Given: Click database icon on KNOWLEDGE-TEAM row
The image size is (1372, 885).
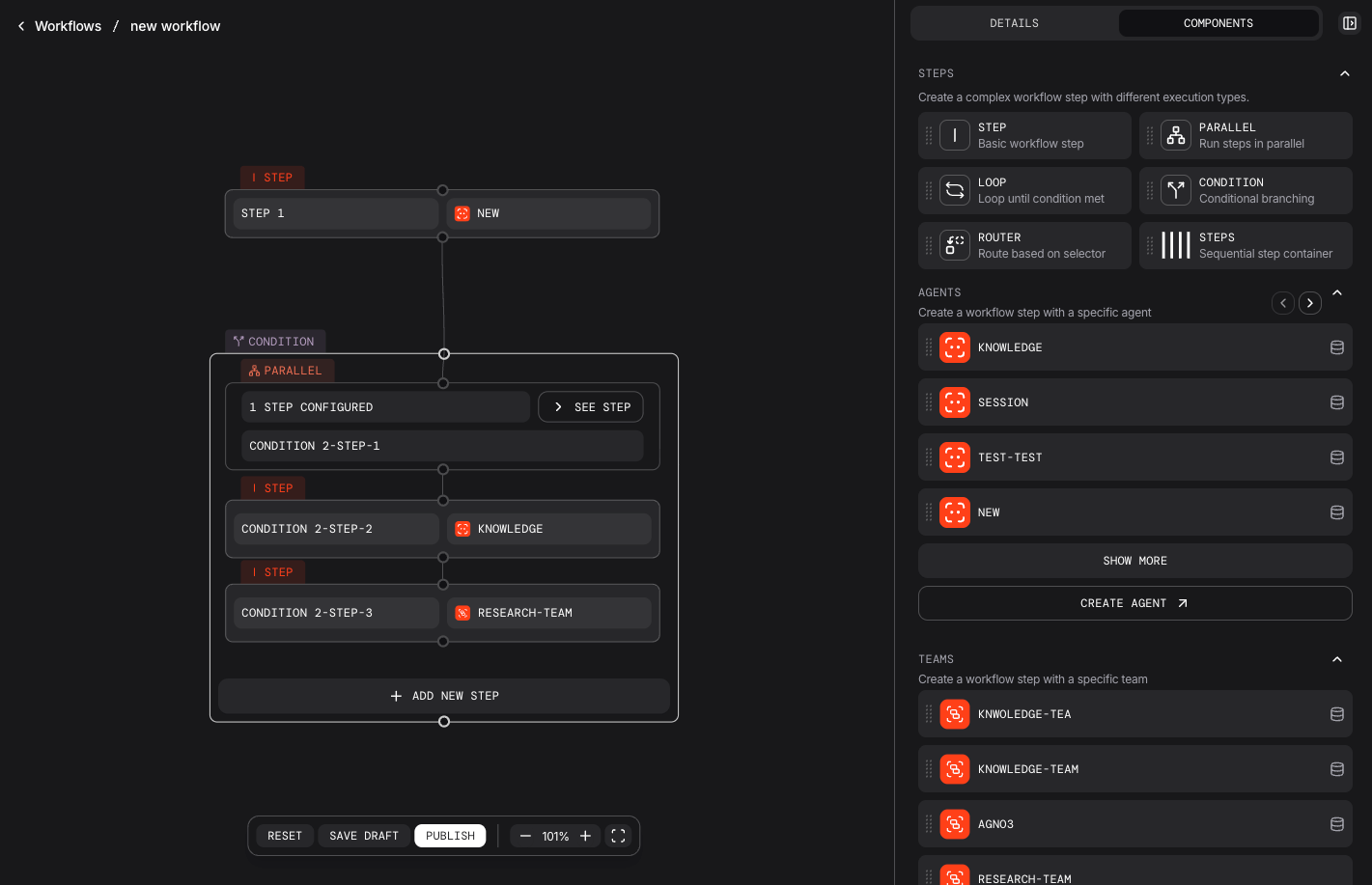Looking at the screenshot, I should point(1337,769).
